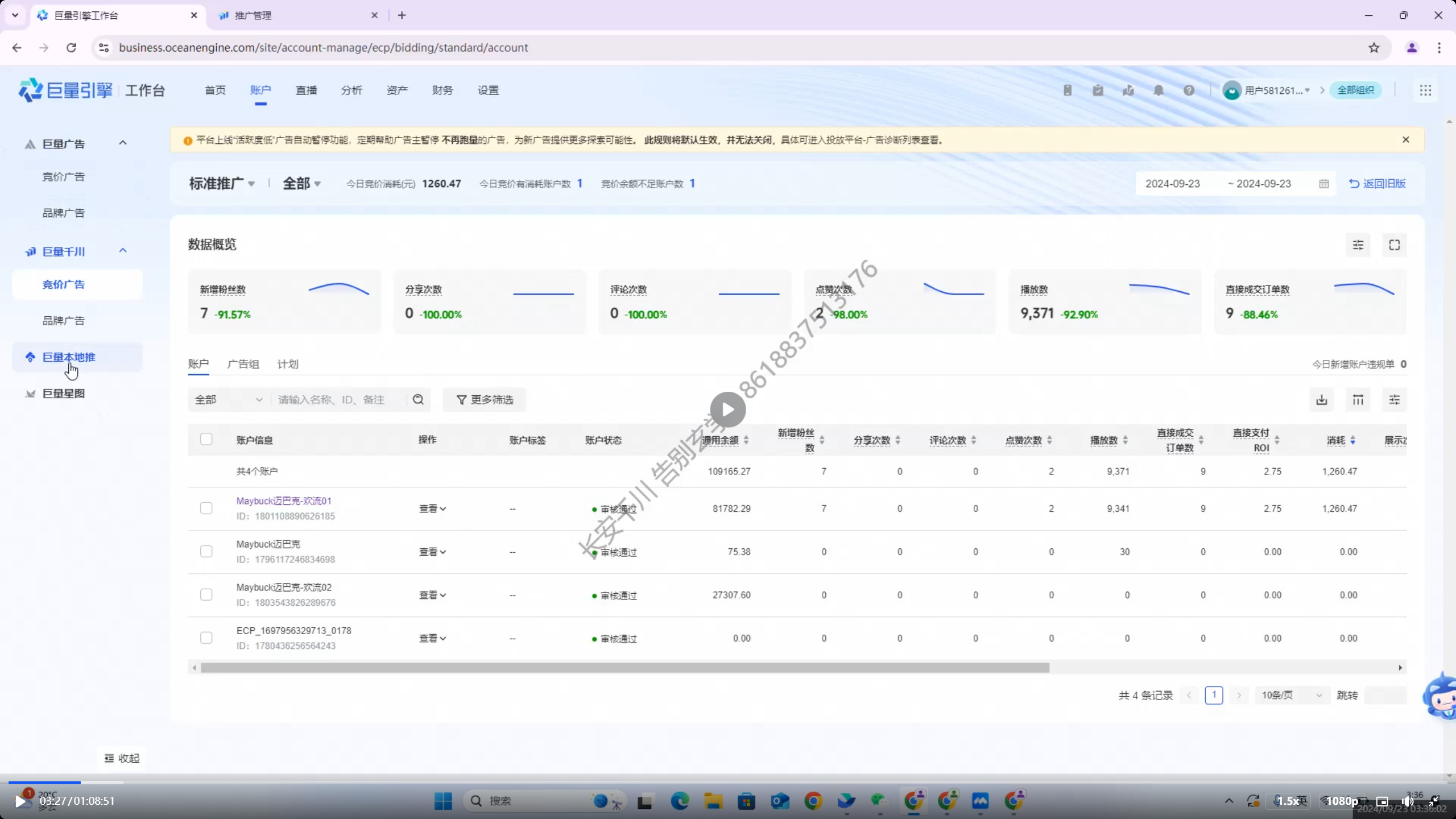Switch to the 广告组 tab

243,364
